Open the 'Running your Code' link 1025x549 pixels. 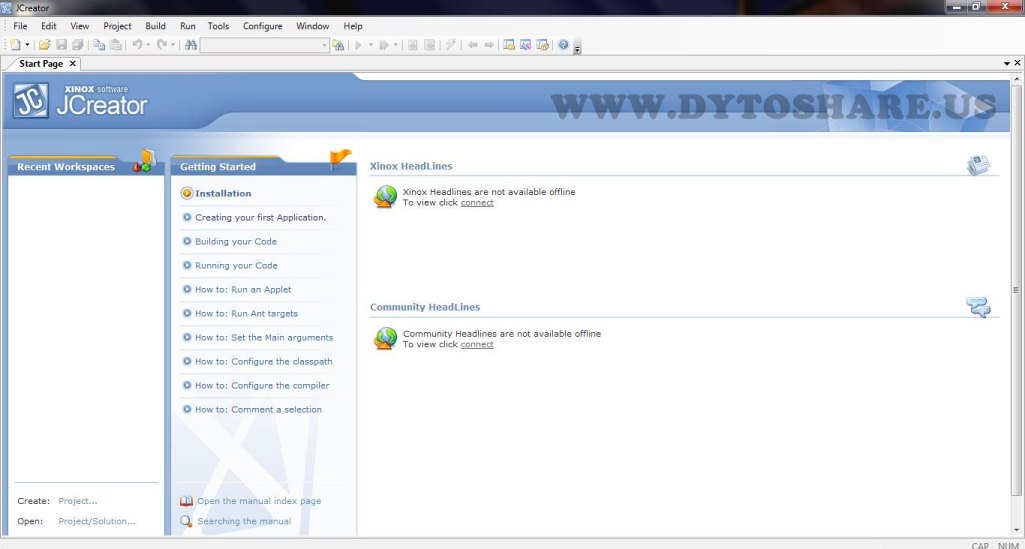[x=236, y=266]
